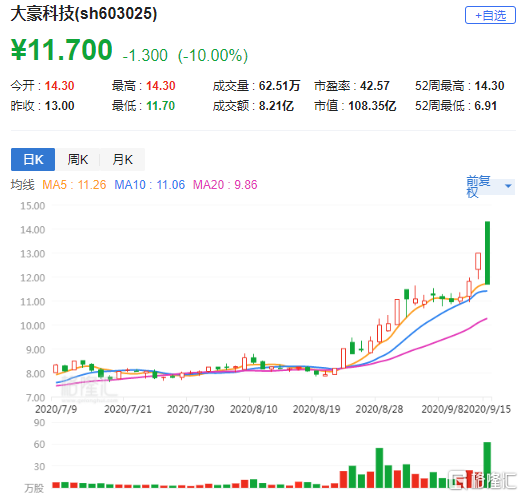The width and height of the screenshot is (523, 497).
Task: Switch to the 日K daily chart tab
Action: (x=33, y=159)
